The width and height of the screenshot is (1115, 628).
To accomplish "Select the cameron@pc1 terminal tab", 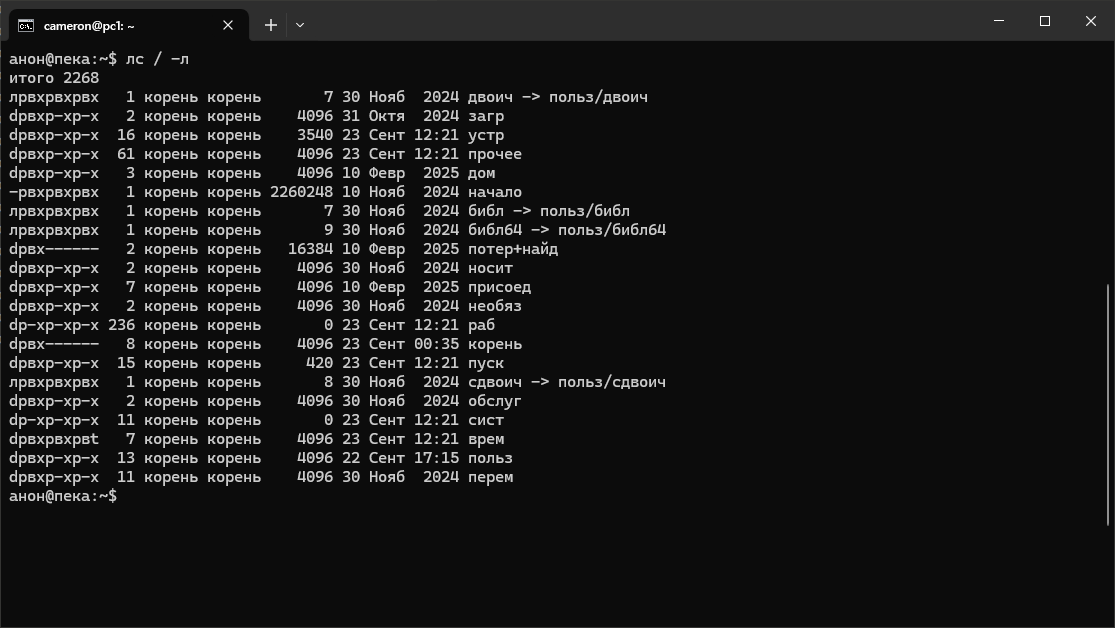I will (x=129, y=26).
